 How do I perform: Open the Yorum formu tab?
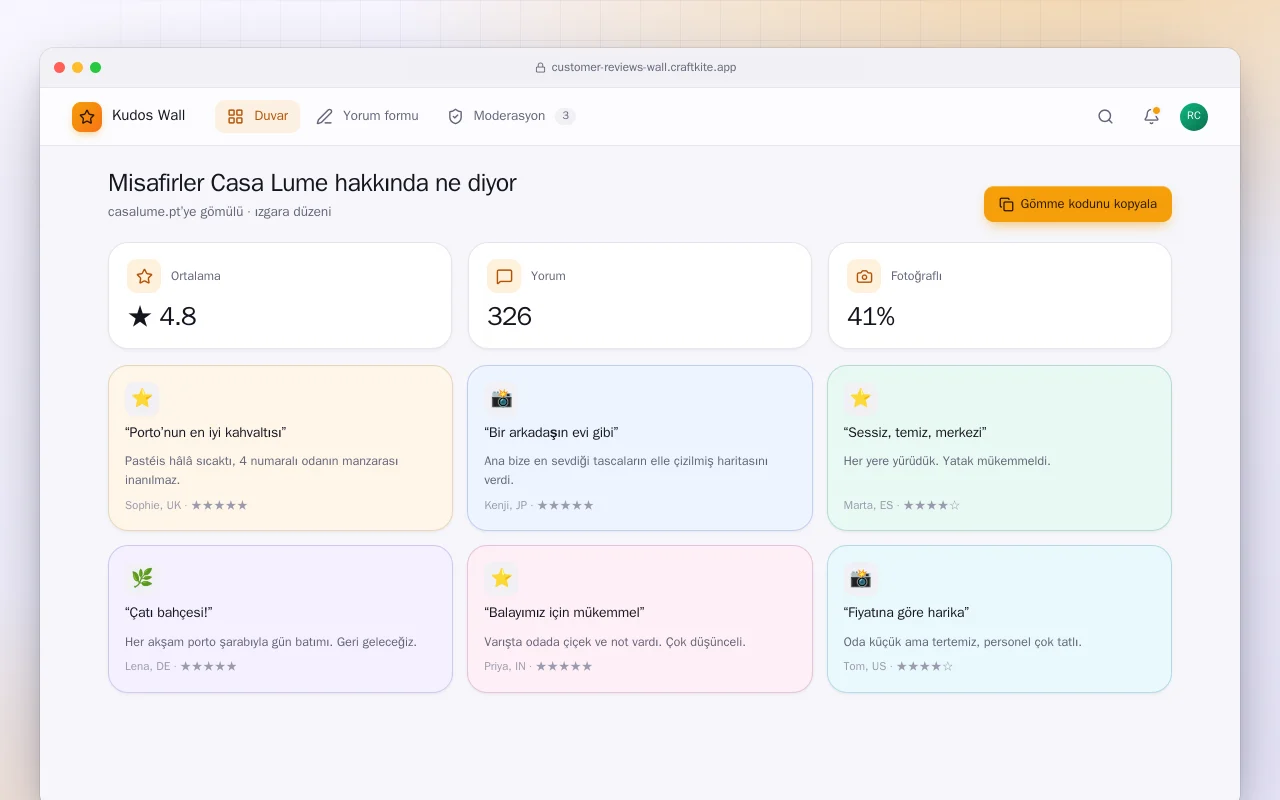pos(367,116)
